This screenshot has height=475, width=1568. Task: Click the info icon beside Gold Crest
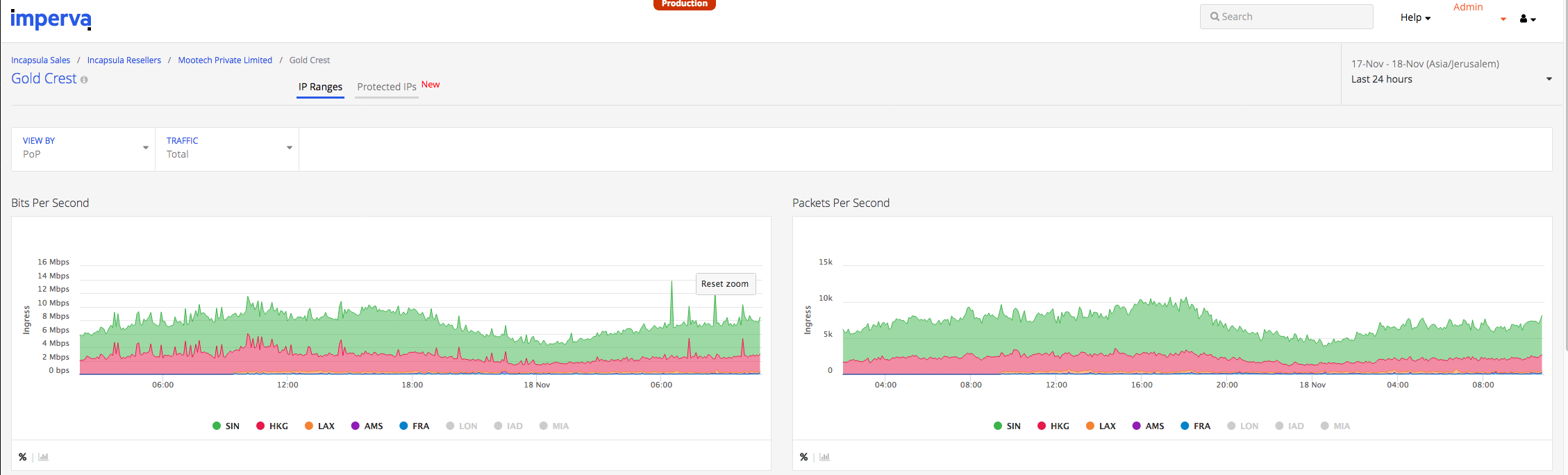coord(84,80)
